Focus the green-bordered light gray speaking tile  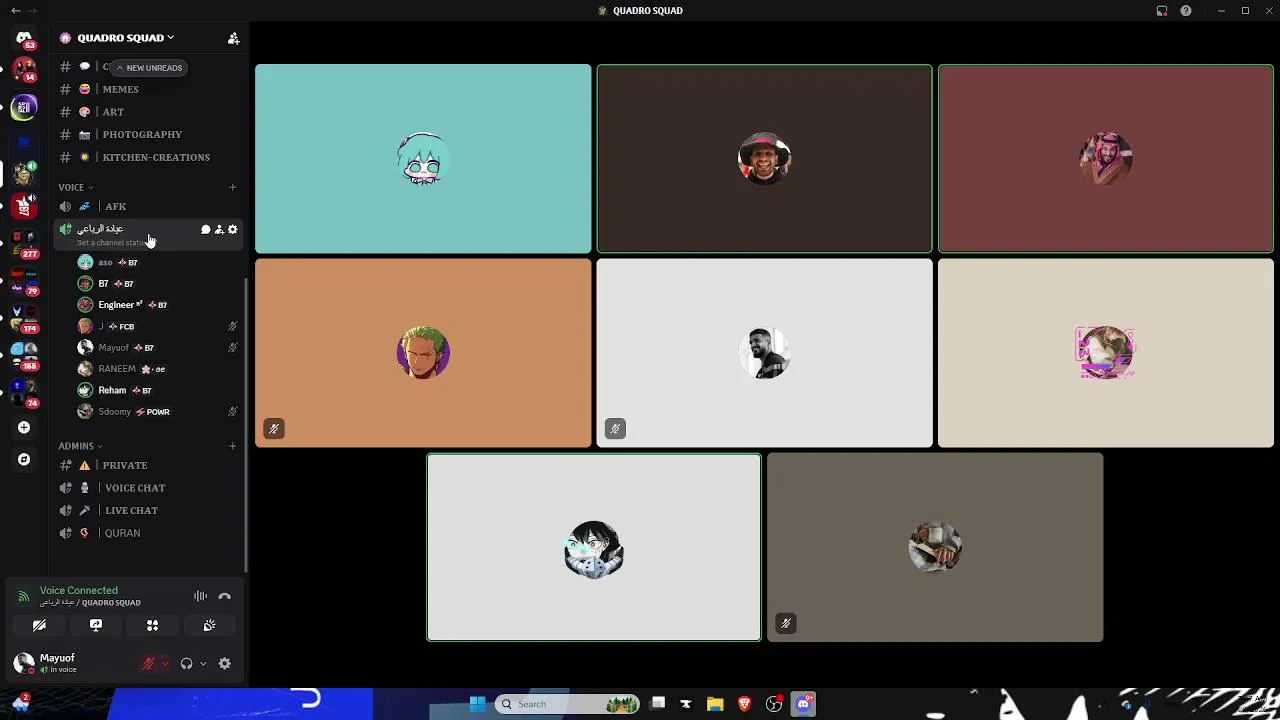coord(594,547)
